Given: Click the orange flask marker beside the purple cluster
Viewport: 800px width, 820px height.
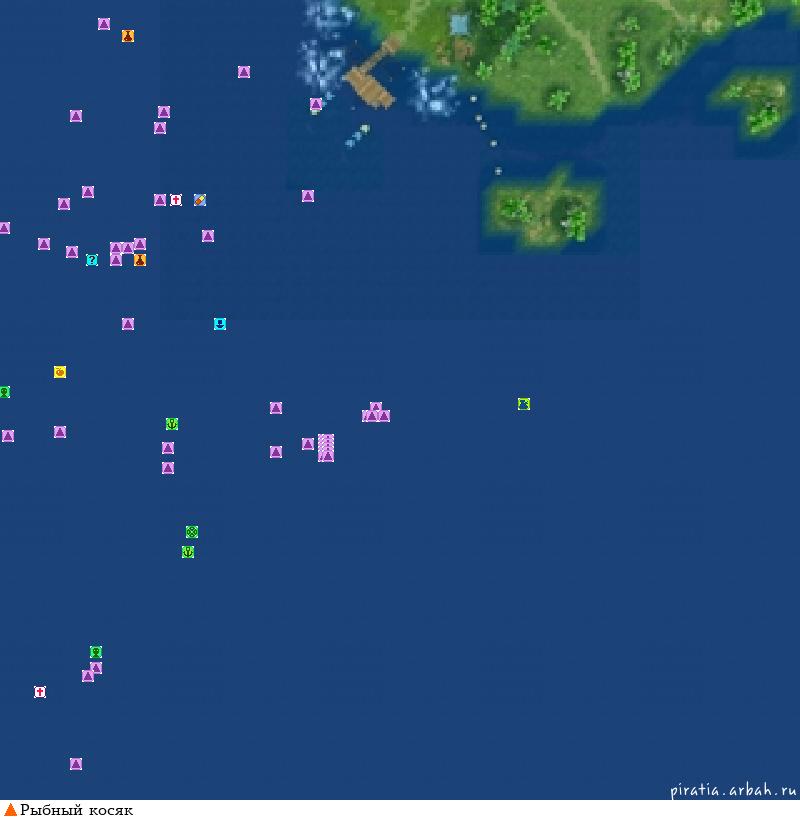Looking at the screenshot, I should (x=140, y=260).
